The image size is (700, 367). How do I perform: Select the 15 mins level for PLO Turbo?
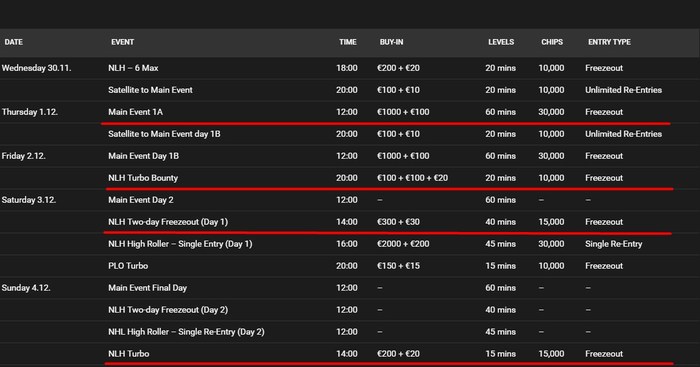(x=500, y=266)
